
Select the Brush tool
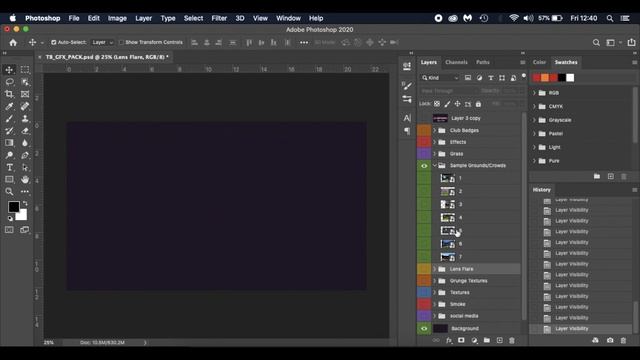pos(9,119)
